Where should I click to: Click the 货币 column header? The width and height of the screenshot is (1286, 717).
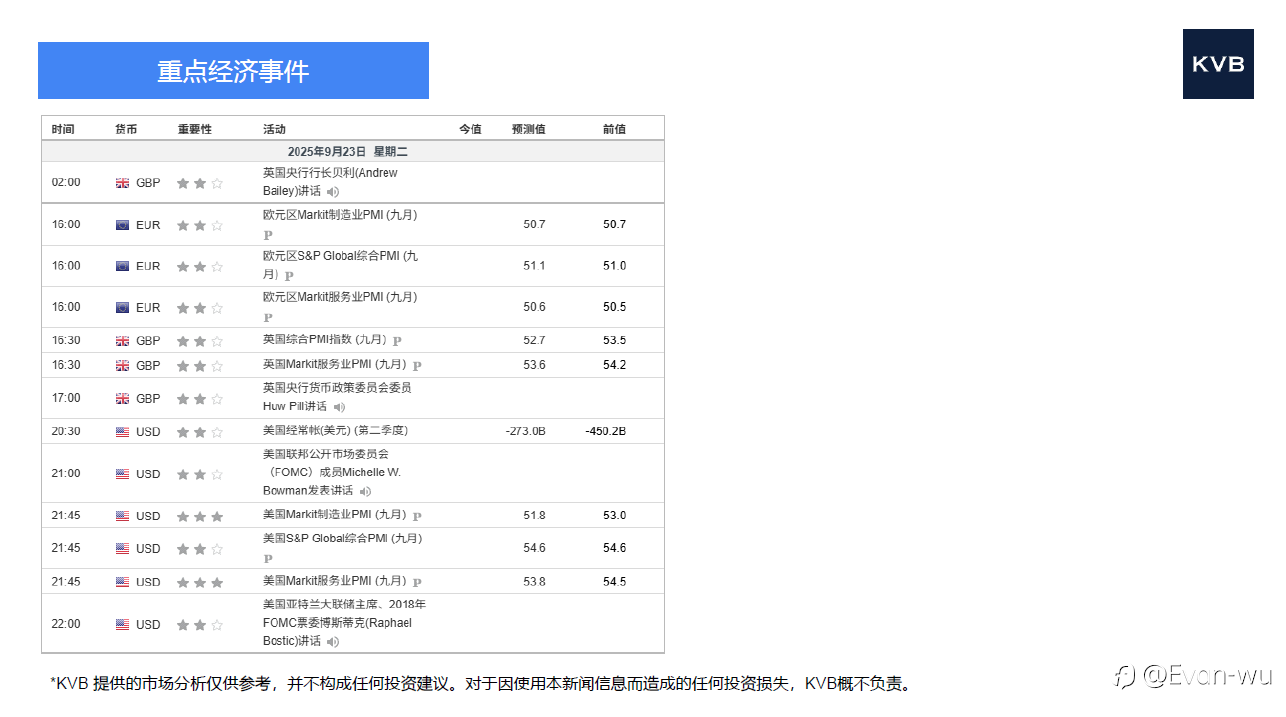pos(126,129)
